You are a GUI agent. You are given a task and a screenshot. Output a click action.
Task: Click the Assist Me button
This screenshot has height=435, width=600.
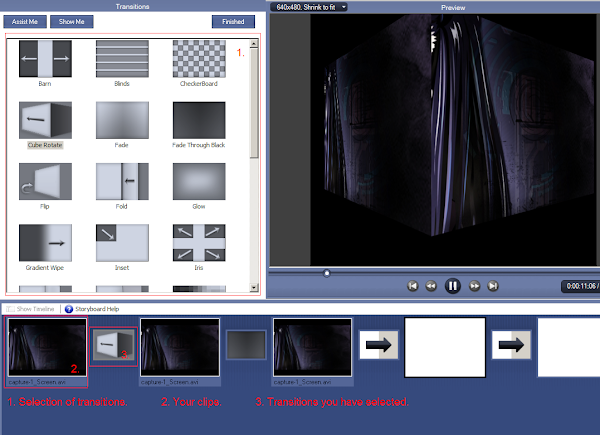coord(25,22)
